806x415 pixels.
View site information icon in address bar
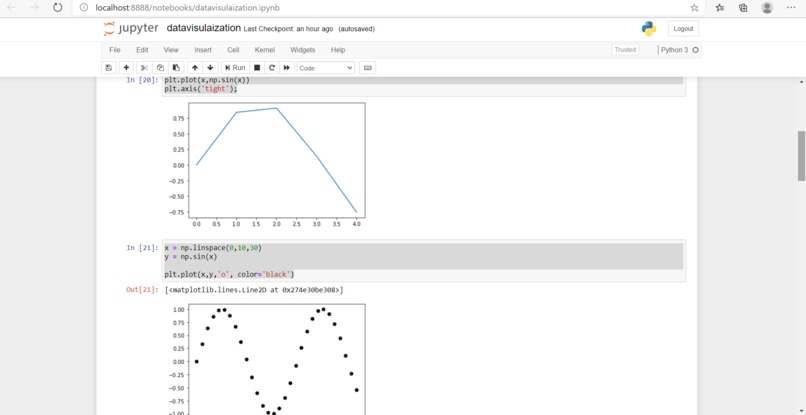coord(84,8)
